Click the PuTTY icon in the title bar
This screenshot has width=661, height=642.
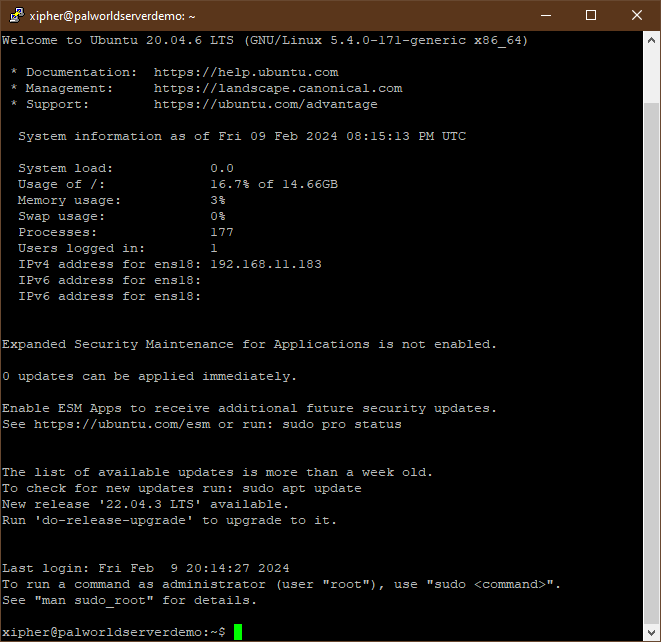pos(16,16)
